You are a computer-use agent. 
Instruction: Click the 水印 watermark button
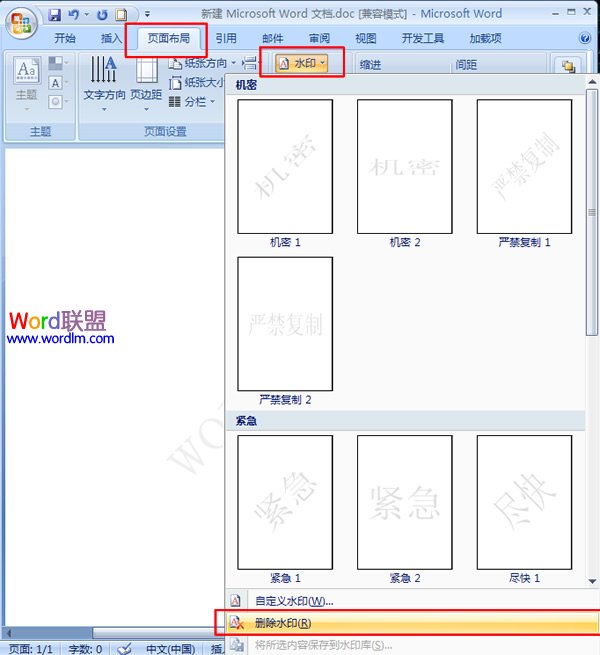pos(302,63)
